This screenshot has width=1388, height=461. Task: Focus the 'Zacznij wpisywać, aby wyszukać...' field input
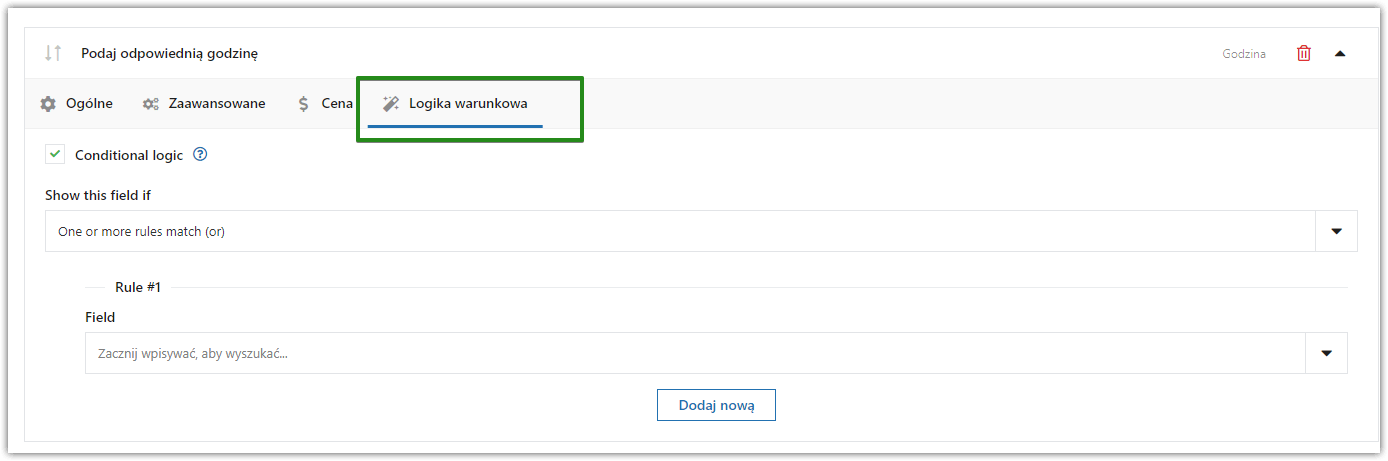click(x=696, y=353)
